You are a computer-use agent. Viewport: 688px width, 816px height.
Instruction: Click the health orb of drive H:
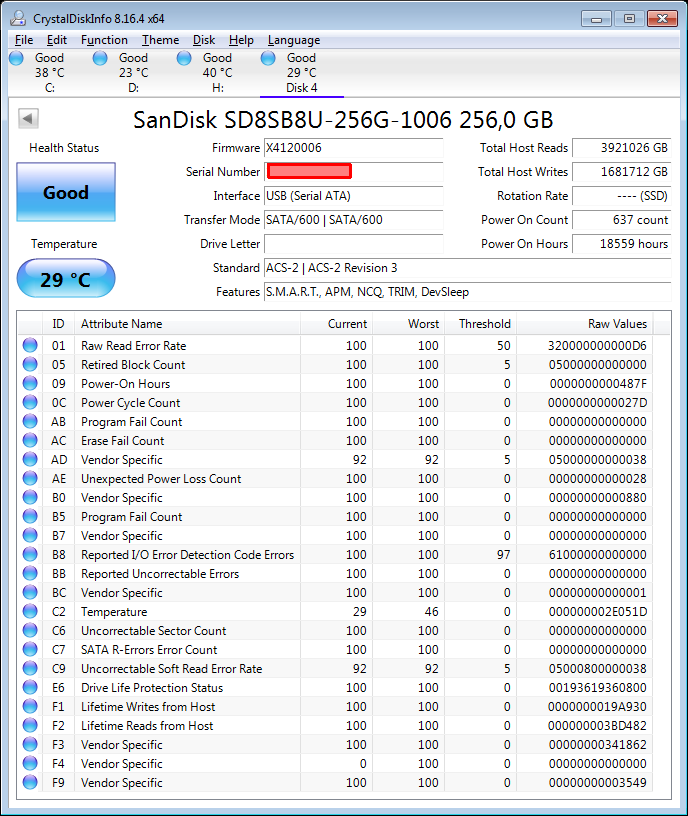pyautogui.click(x=185, y=59)
